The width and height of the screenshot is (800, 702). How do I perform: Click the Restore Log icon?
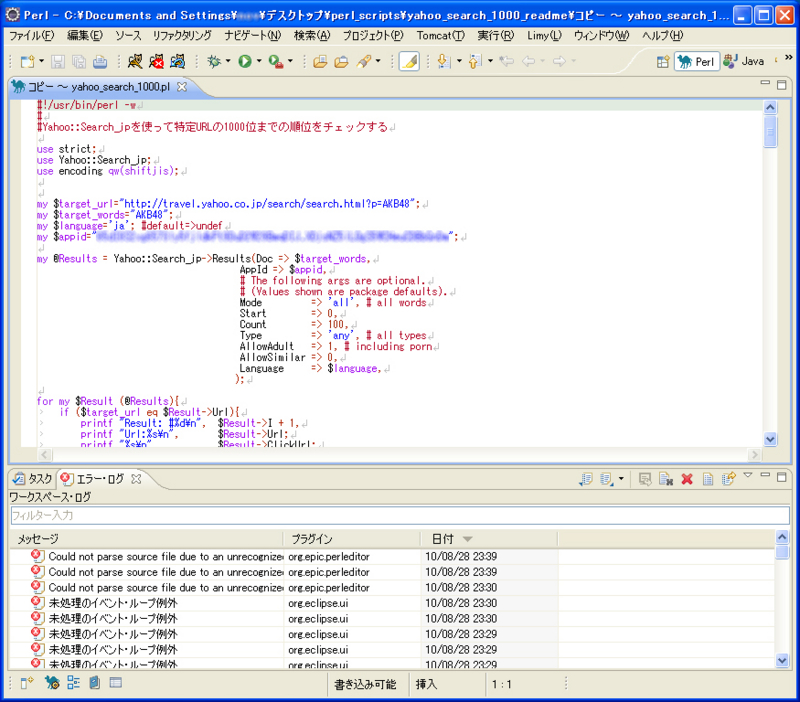(x=729, y=479)
